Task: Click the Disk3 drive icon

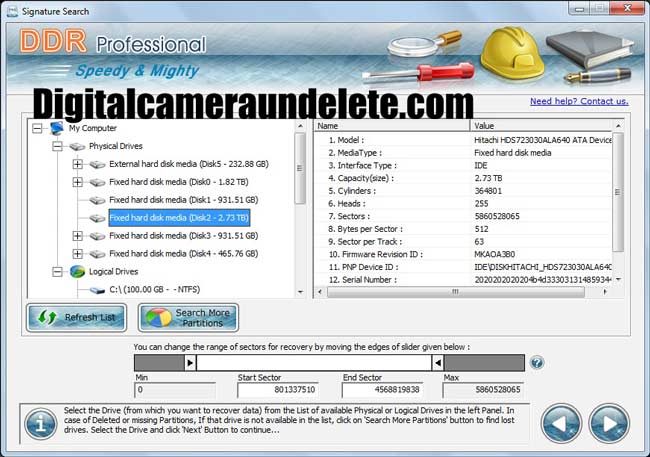Action: tap(97, 236)
